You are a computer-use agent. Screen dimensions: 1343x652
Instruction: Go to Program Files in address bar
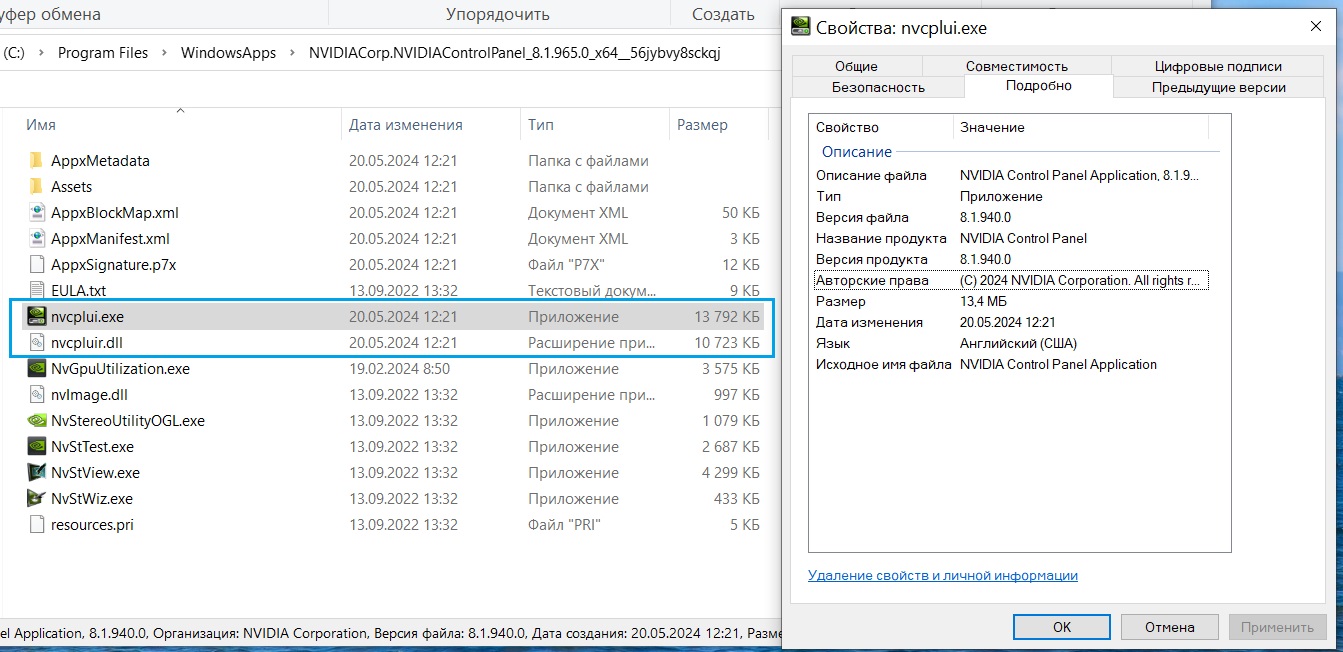coord(103,53)
